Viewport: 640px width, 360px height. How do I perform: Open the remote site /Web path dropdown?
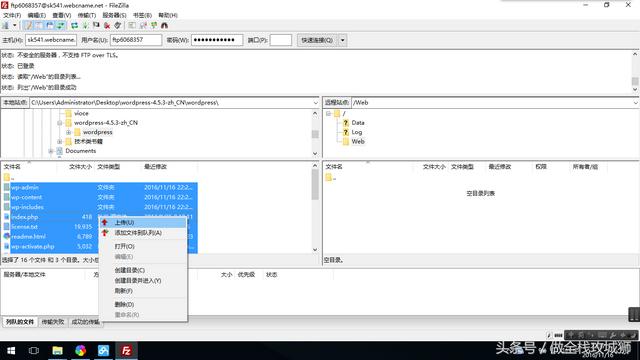[x=636, y=102]
